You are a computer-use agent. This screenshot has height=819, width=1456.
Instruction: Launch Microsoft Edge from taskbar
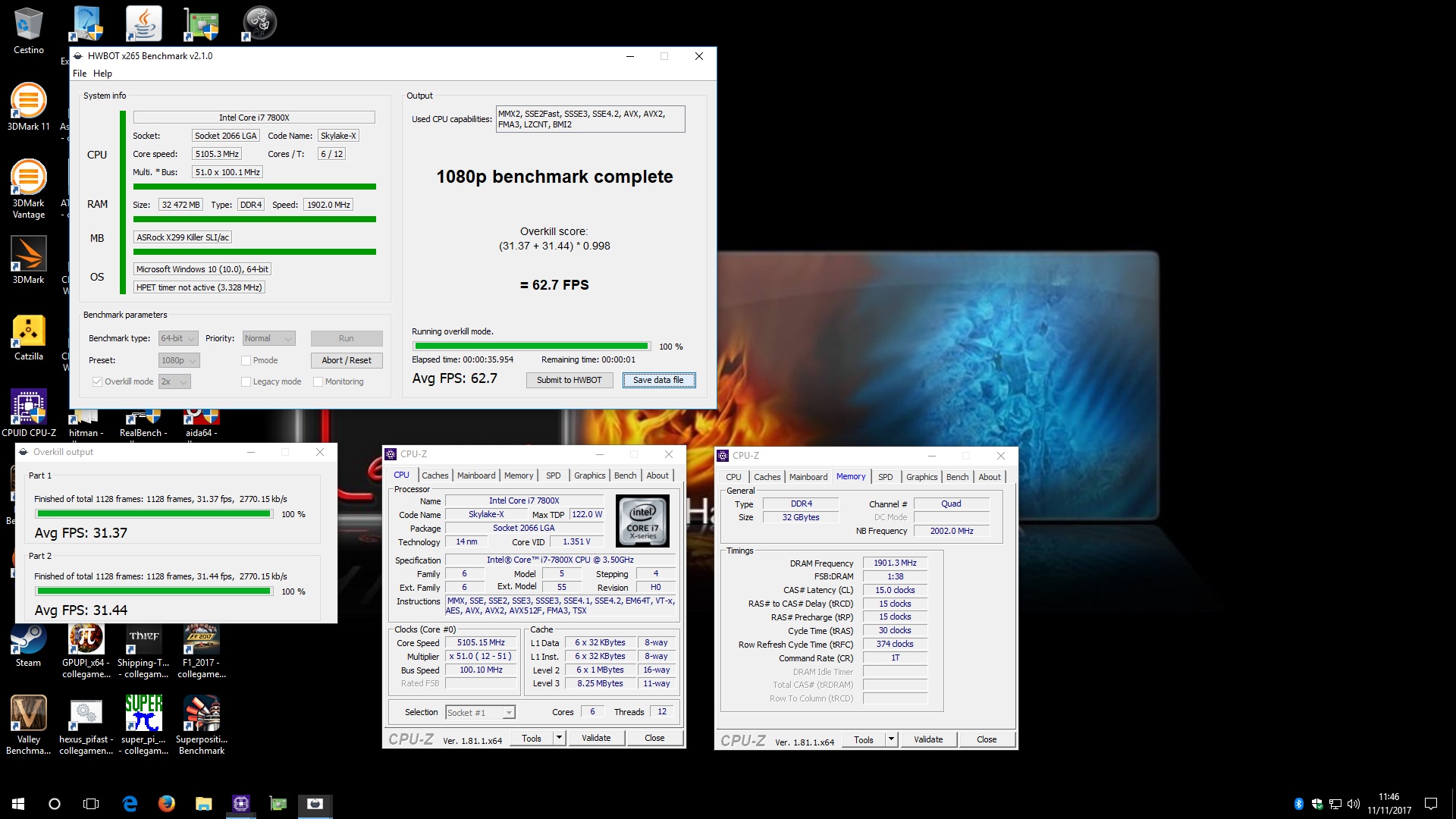pyautogui.click(x=130, y=804)
